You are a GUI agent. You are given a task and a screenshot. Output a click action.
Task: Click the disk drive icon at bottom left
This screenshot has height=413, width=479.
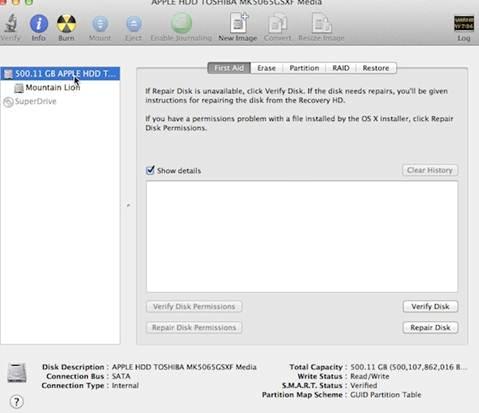(17, 373)
